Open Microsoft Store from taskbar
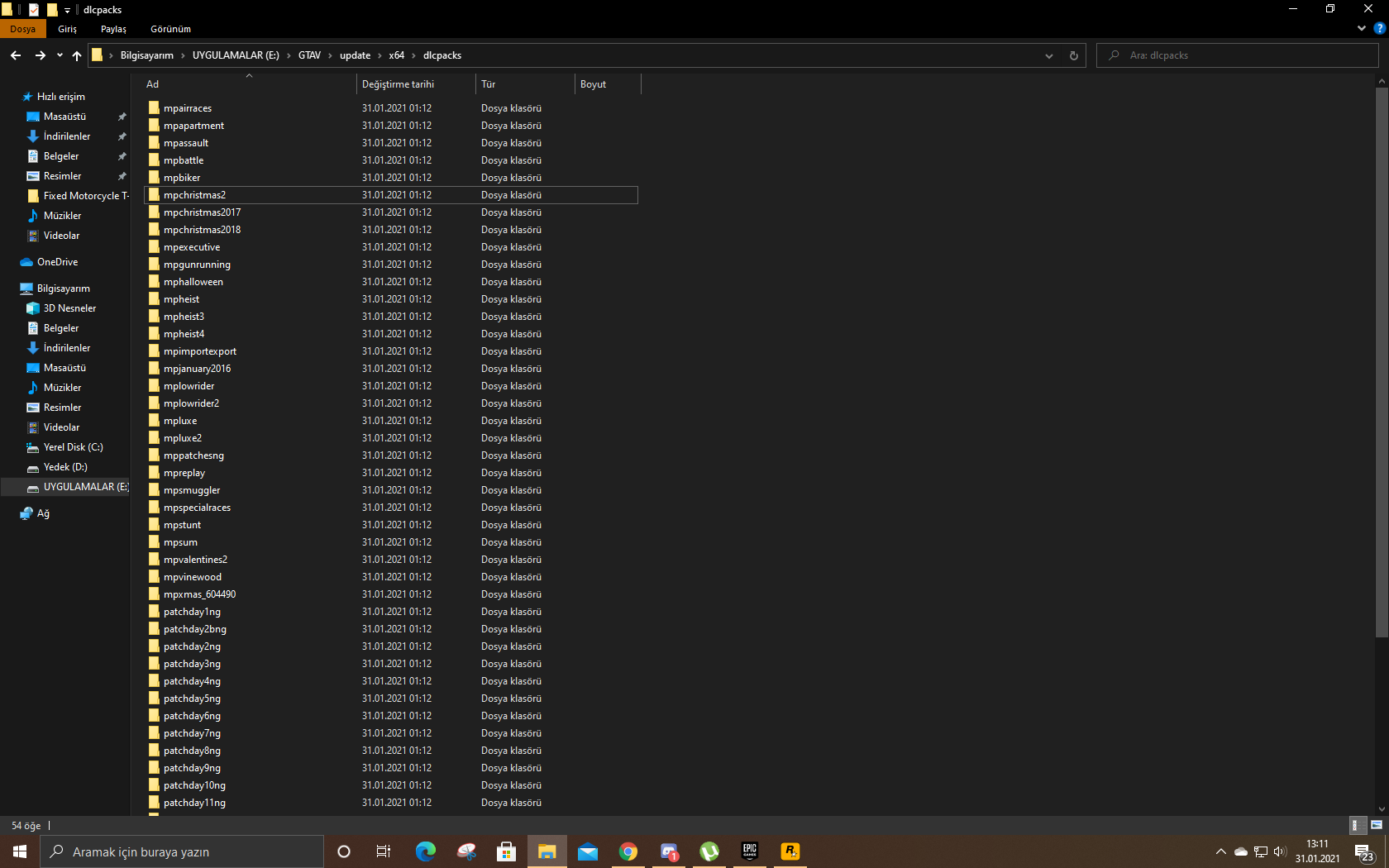Screen dimensions: 1389x868 (506, 851)
